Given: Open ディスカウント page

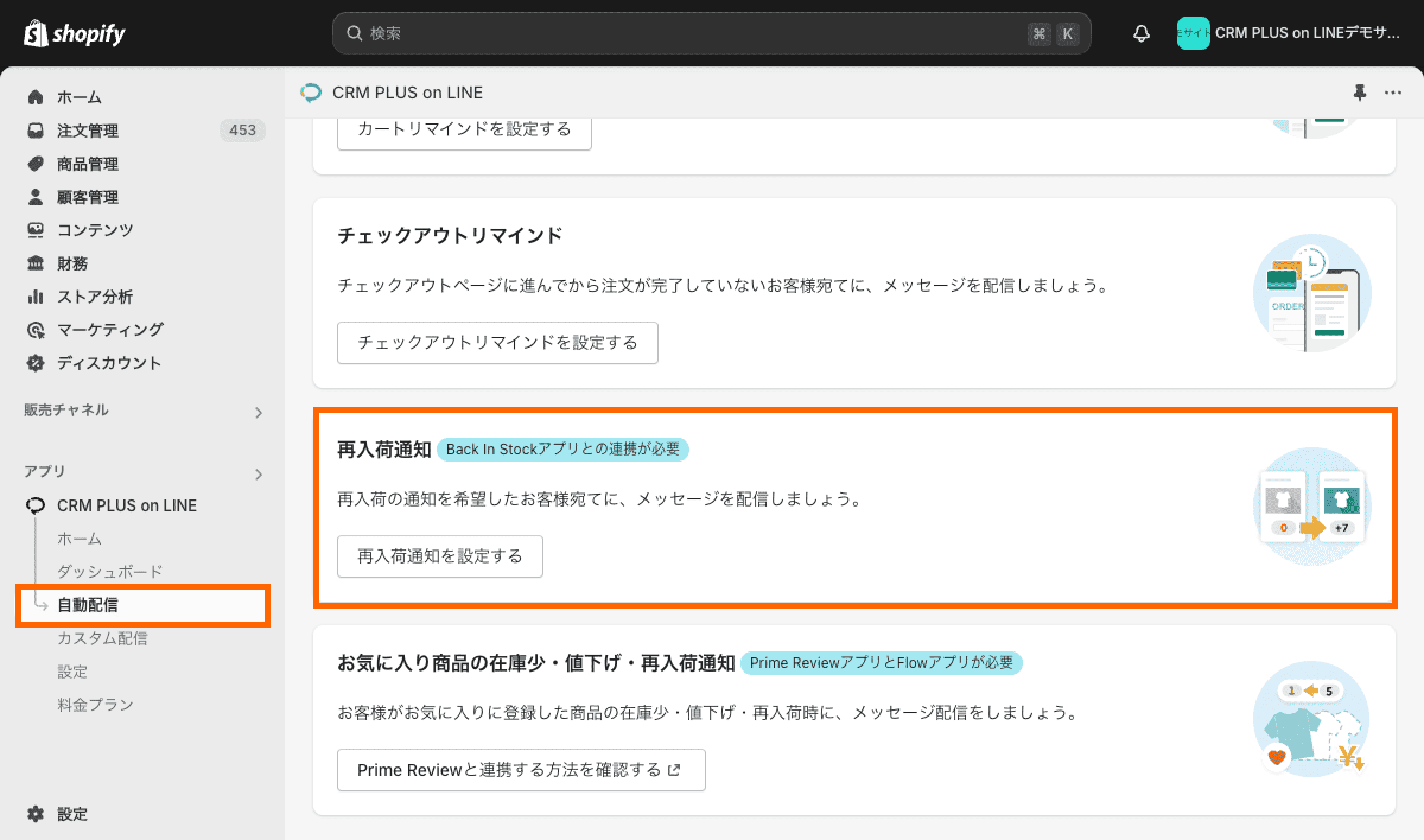Looking at the screenshot, I should click(x=109, y=363).
